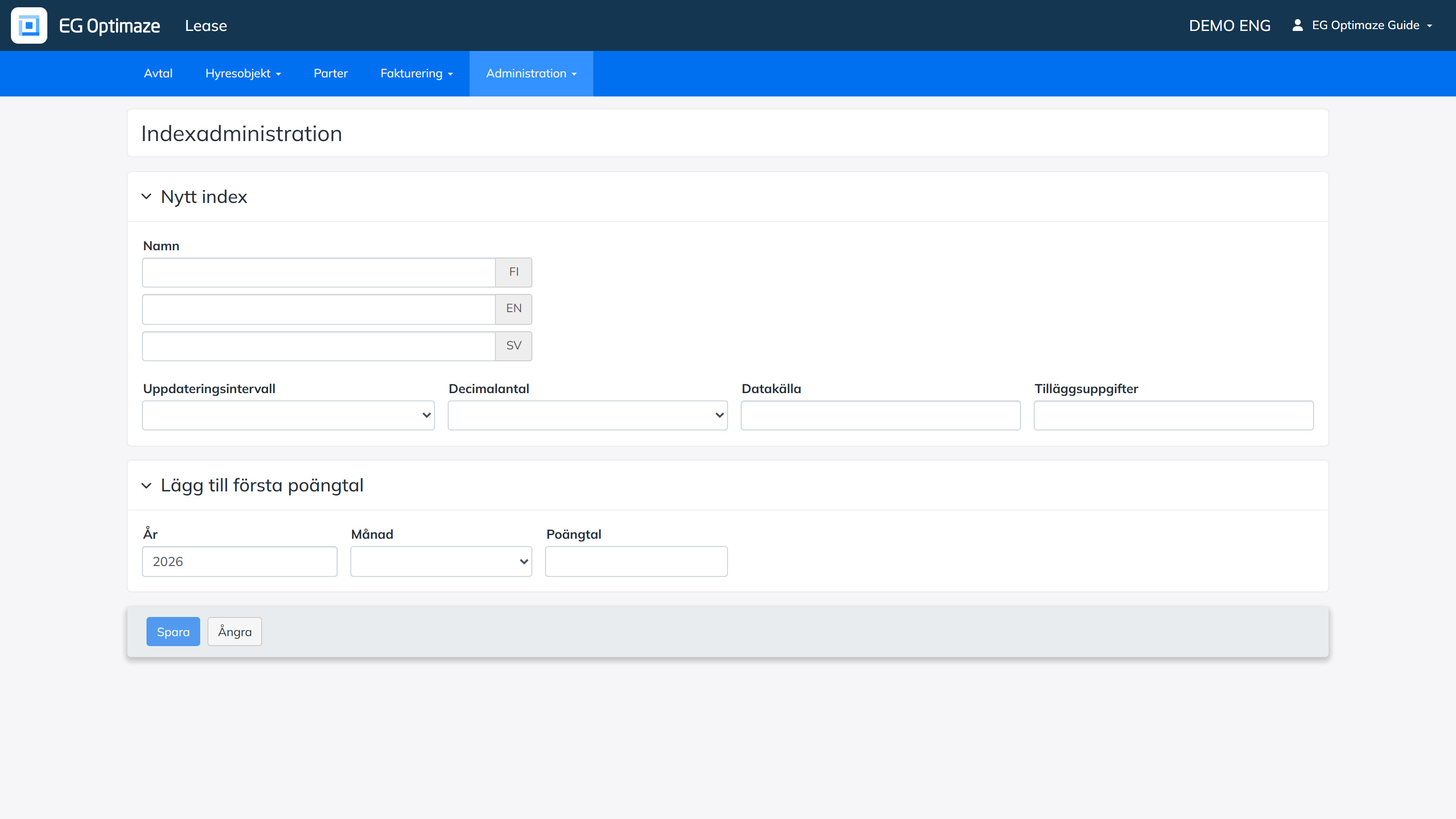
Task: Click the Poängtal input field
Action: 637,561
